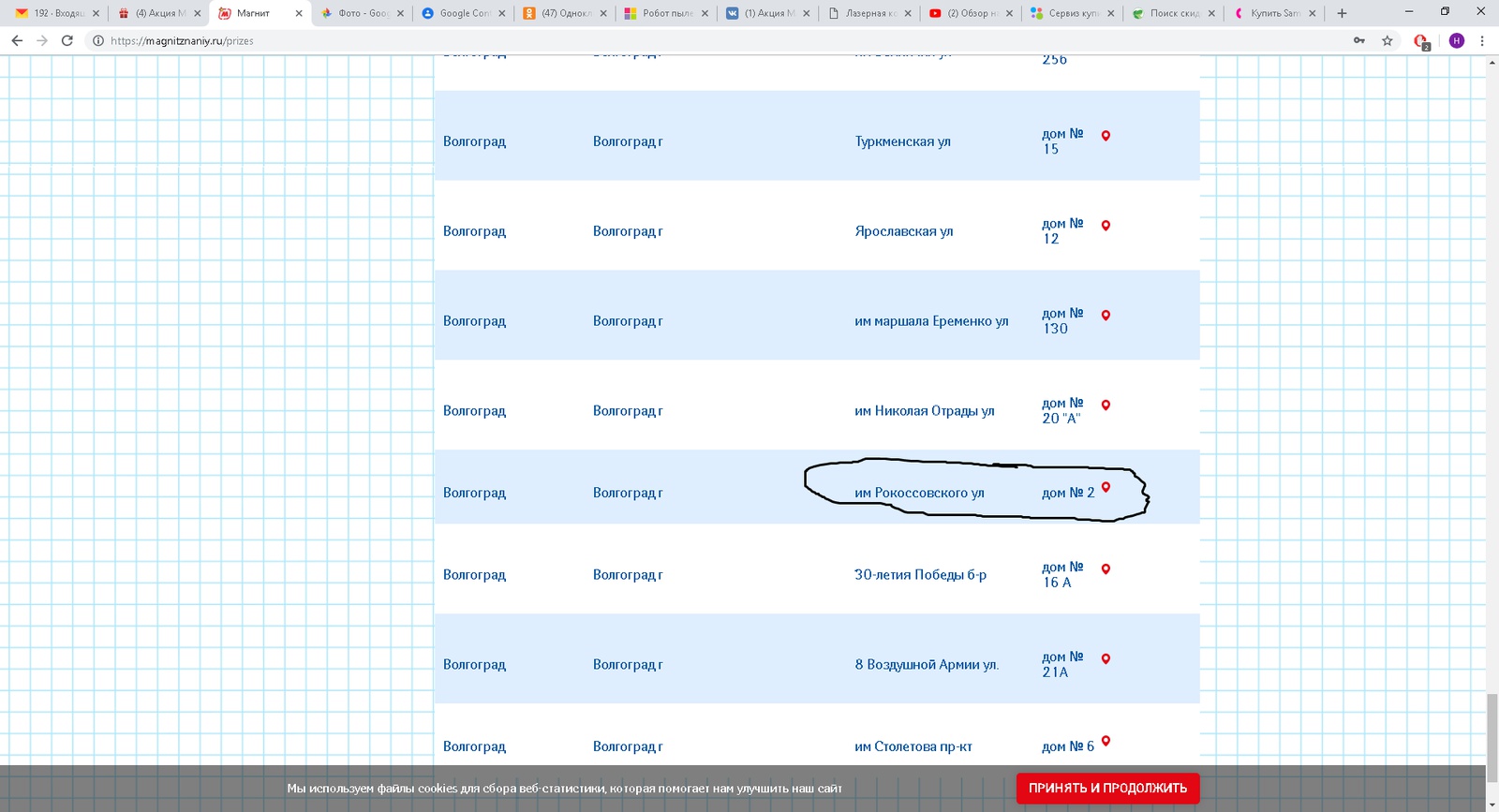Click the address bar URL field
This screenshot has width=1499, height=812.
pyautogui.click(x=656, y=40)
